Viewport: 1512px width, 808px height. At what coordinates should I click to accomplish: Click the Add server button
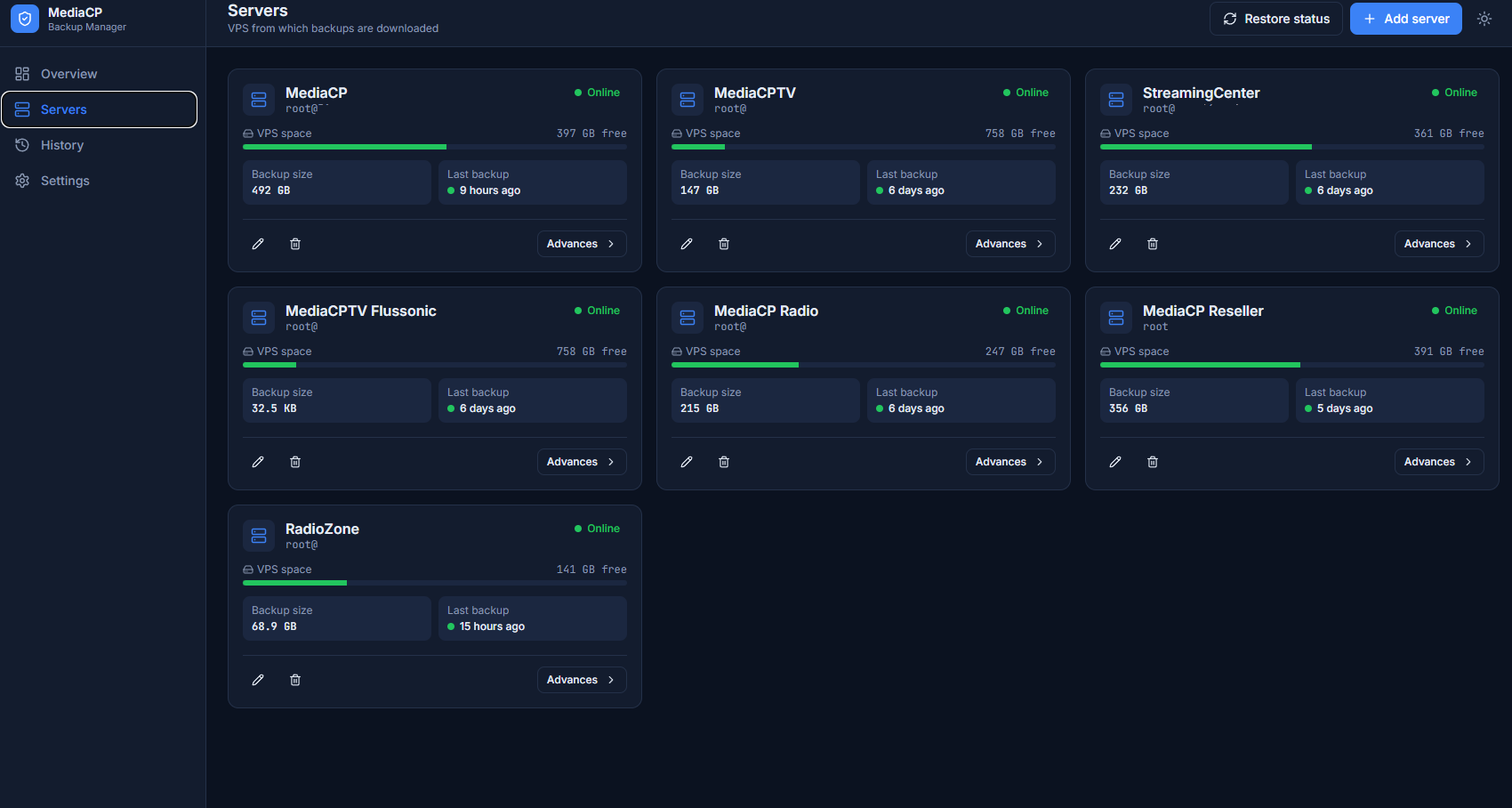click(1406, 19)
